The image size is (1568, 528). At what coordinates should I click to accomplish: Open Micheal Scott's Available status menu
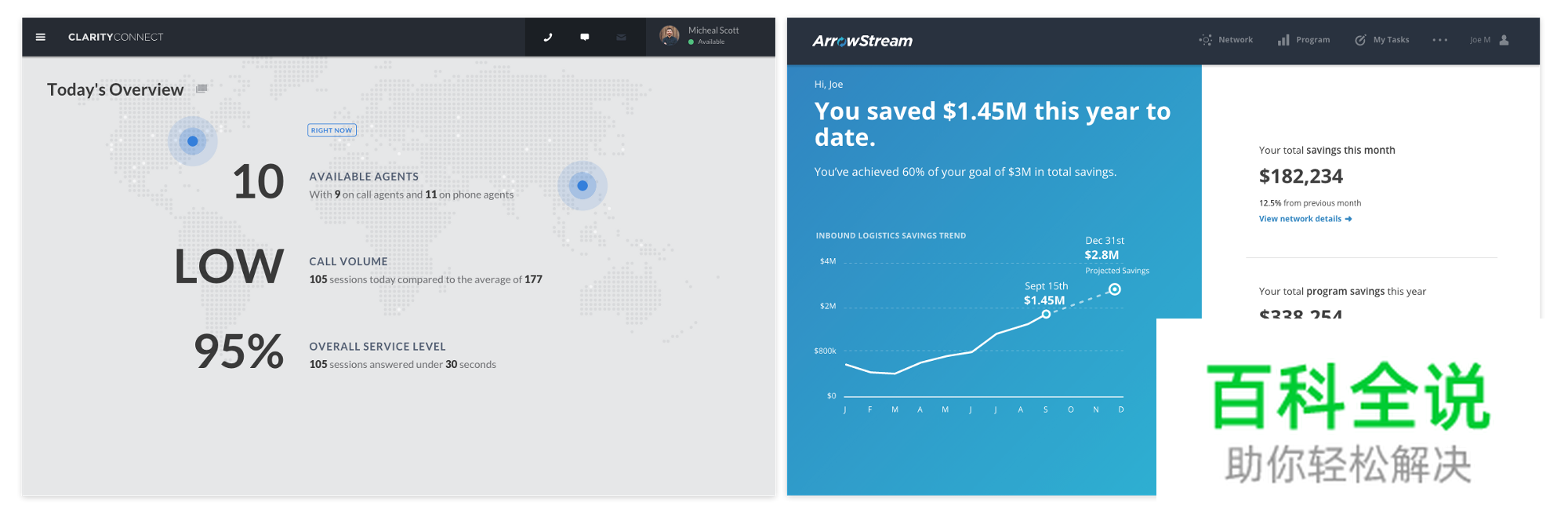(710, 42)
